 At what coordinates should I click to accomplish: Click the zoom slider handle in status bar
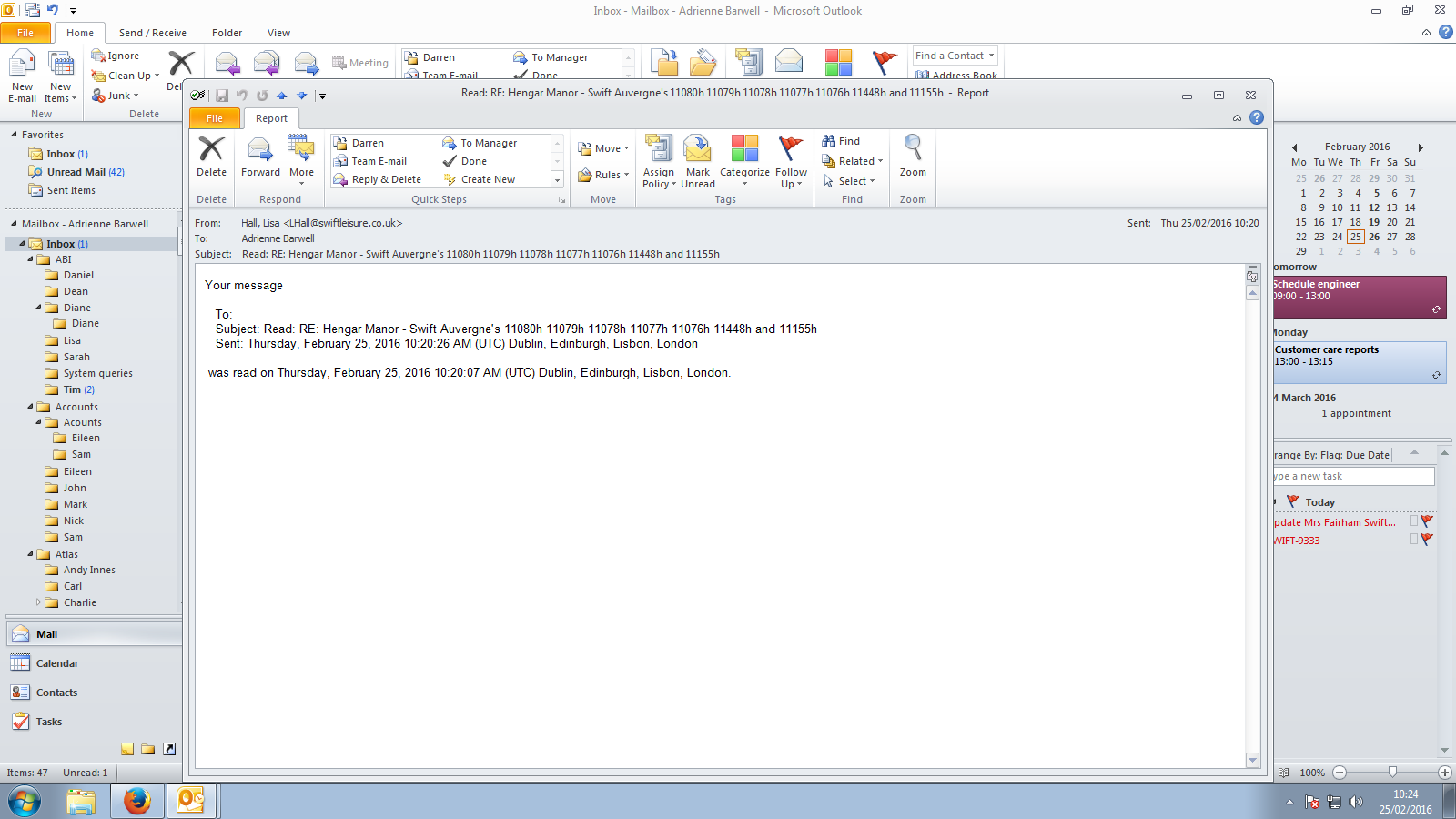click(x=1392, y=773)
